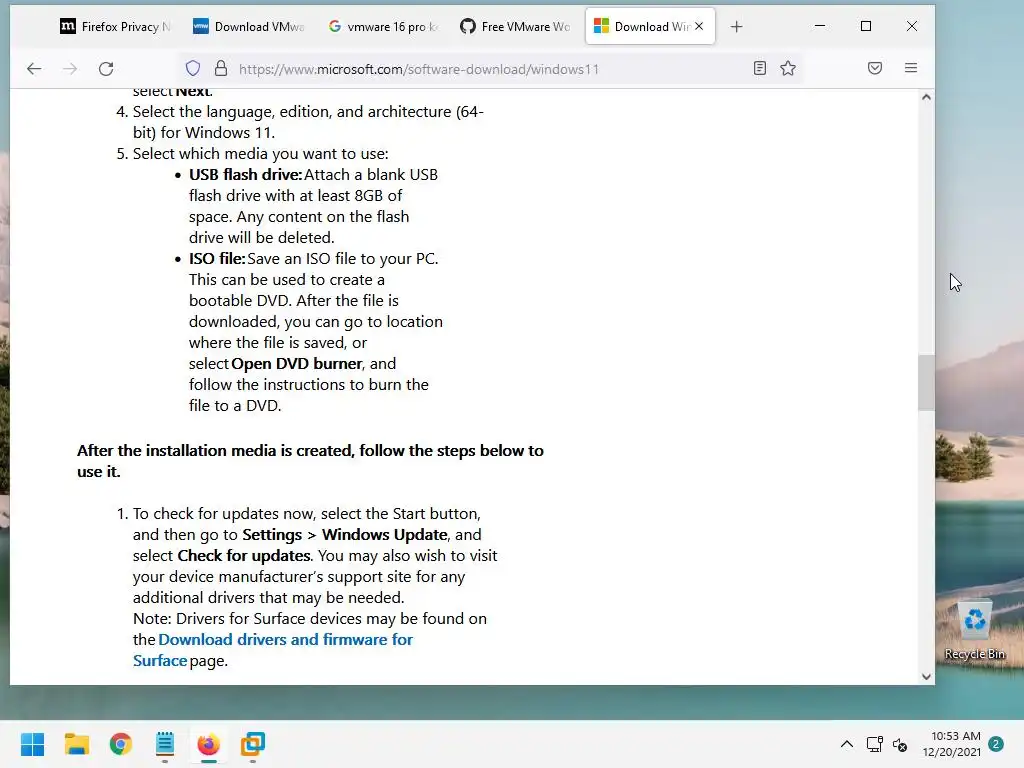Click the 'USB flash drive:' bold text
This screenshot has width=1024, height=768.
246,175
